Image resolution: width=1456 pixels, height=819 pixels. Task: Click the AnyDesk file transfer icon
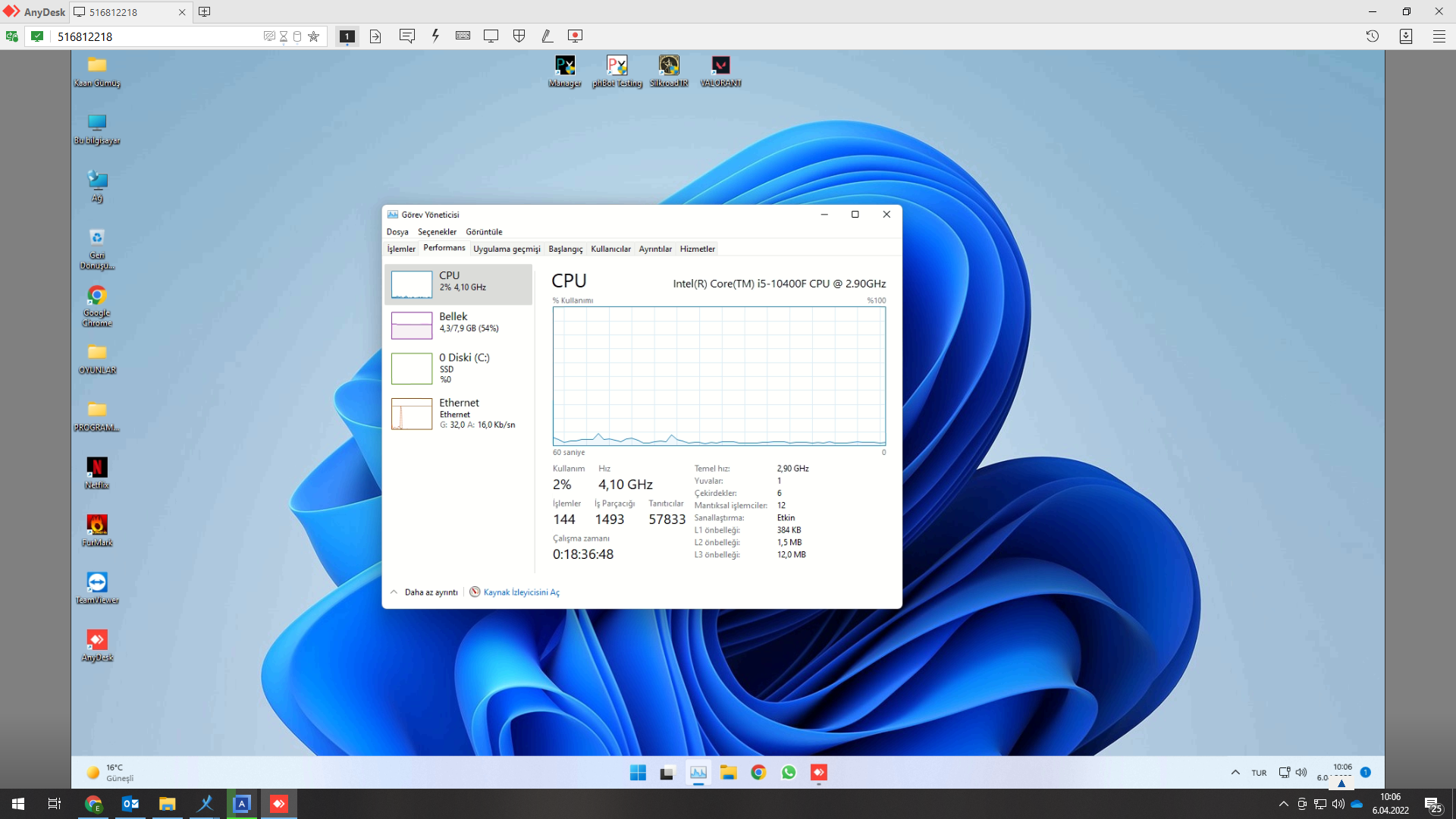375,36
